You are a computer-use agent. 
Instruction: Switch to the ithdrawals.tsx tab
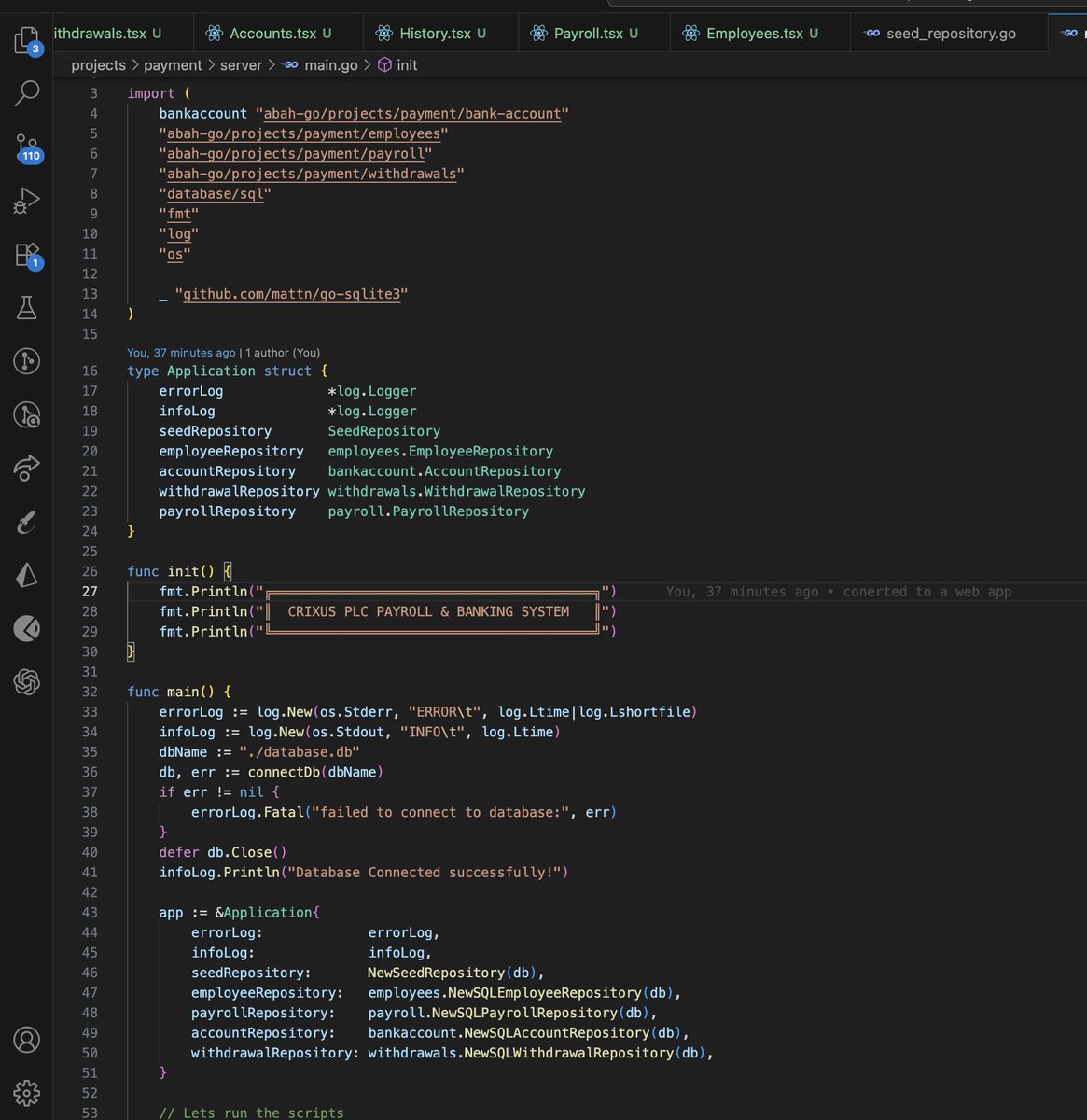(x=107, y=33)
